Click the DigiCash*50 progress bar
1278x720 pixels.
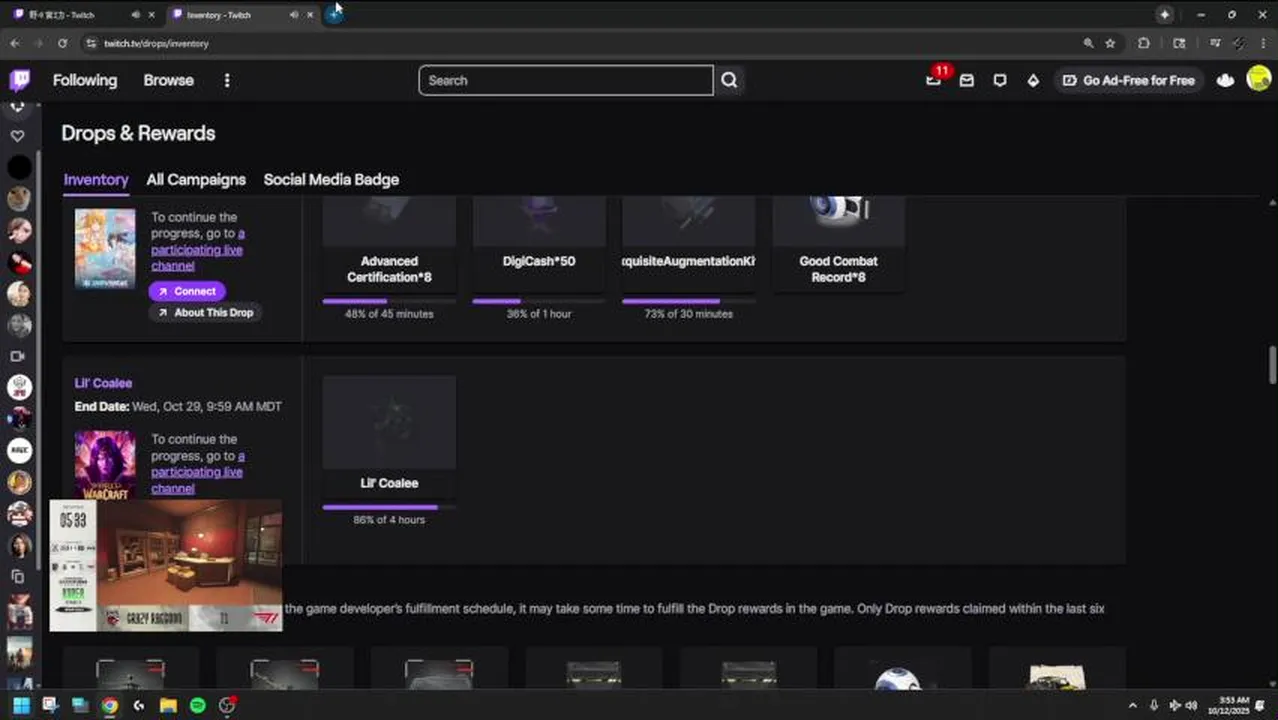coord(539,300)
